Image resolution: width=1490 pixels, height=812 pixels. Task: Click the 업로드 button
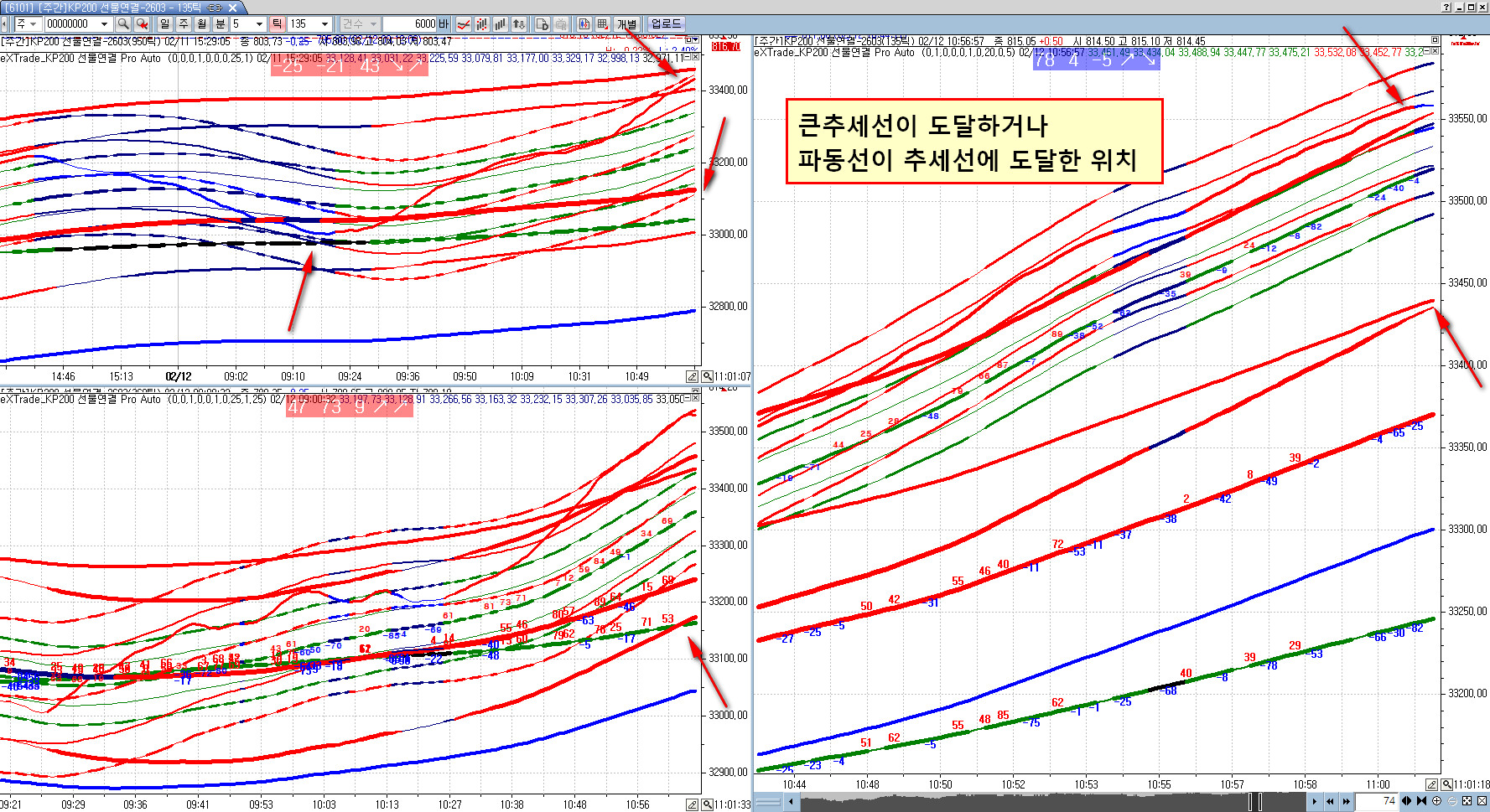pos(667,24)
